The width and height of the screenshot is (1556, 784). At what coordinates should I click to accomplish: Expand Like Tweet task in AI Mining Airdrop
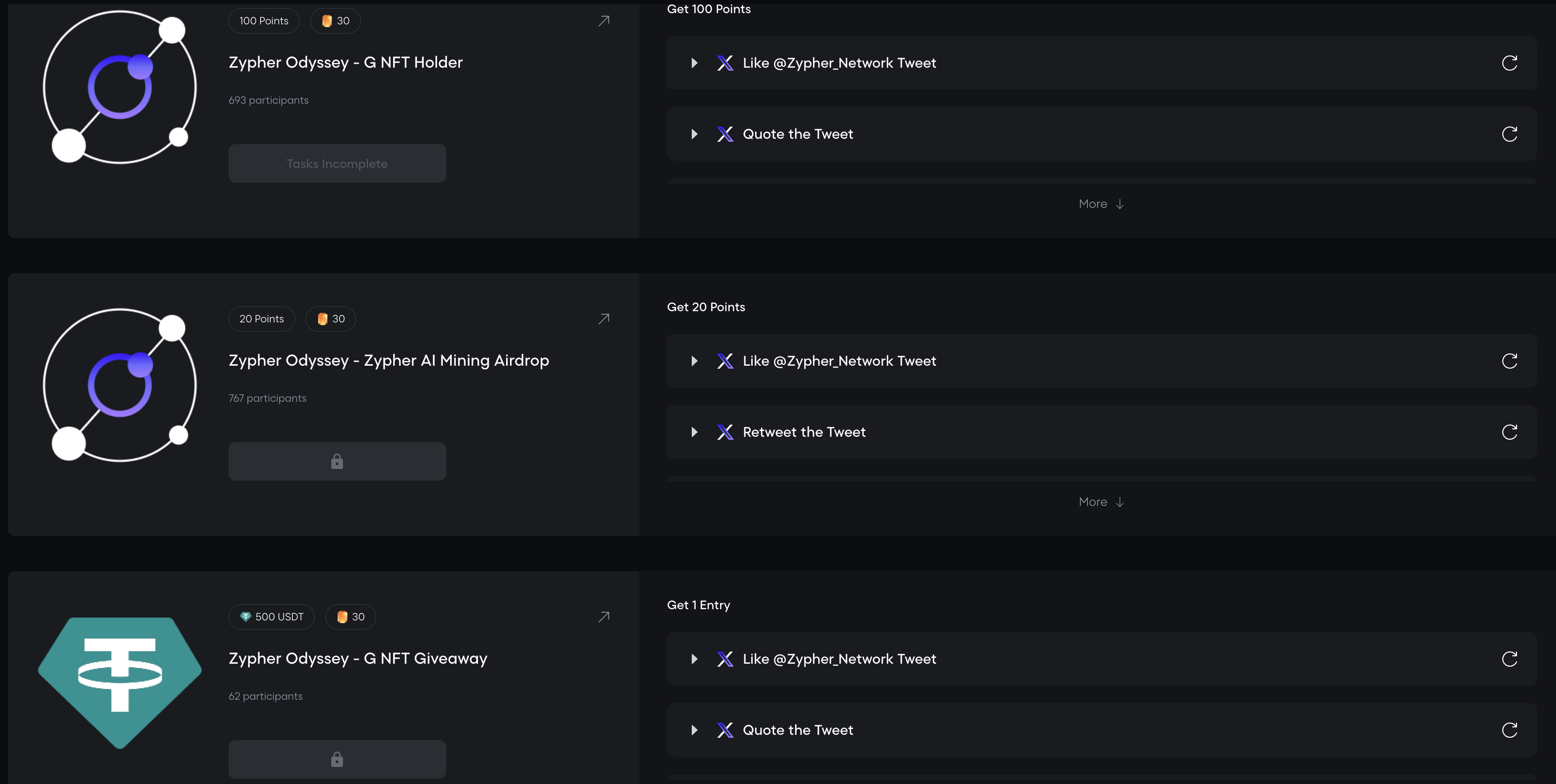click(695, 361)
